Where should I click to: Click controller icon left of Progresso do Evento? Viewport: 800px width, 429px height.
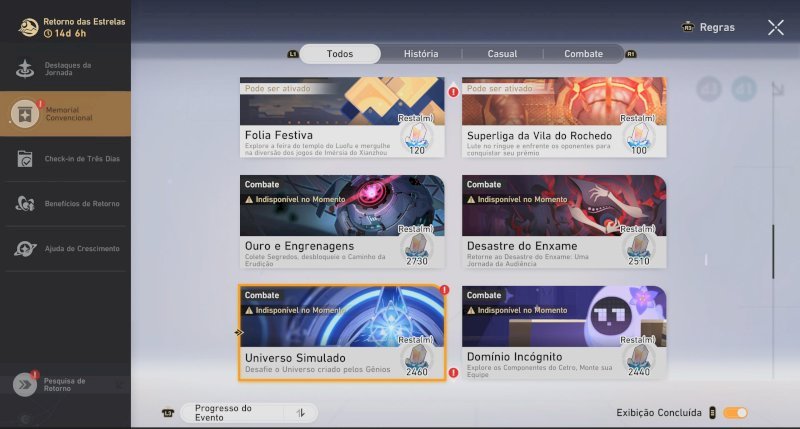click(168, 413)
